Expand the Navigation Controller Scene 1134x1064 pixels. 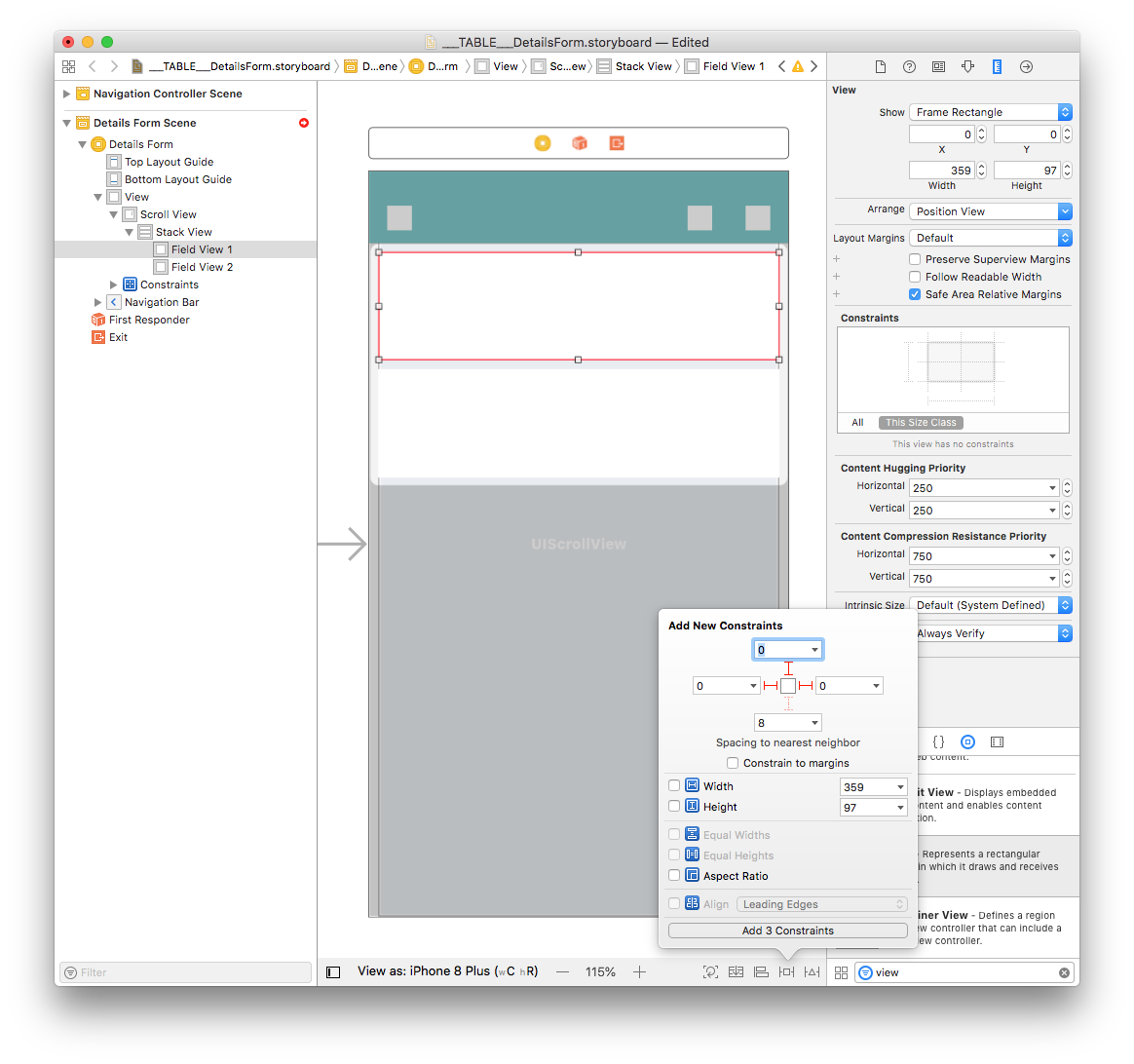tap(66, 94)
